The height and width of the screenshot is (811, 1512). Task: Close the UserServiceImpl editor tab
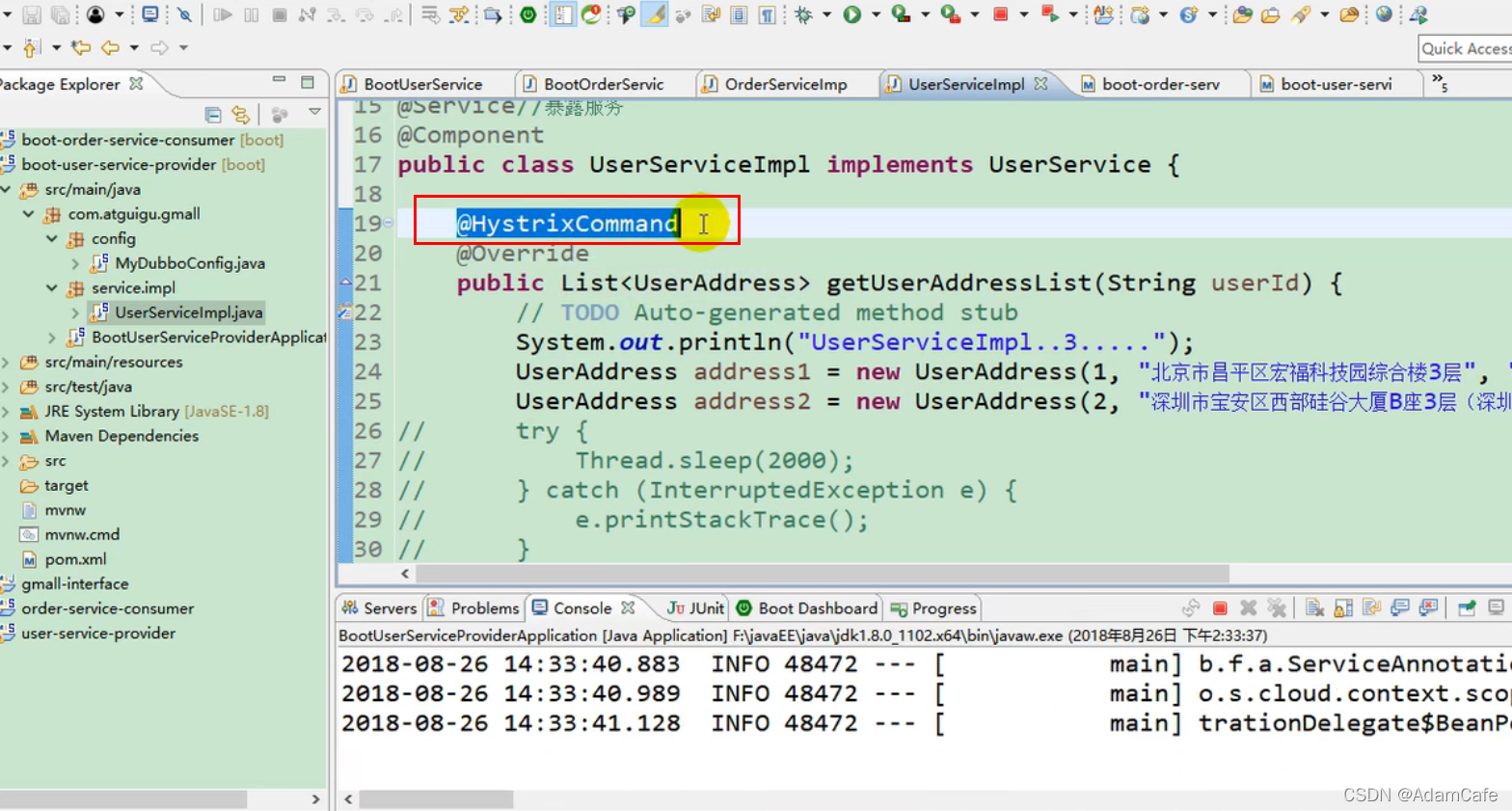coord(1040,83)
